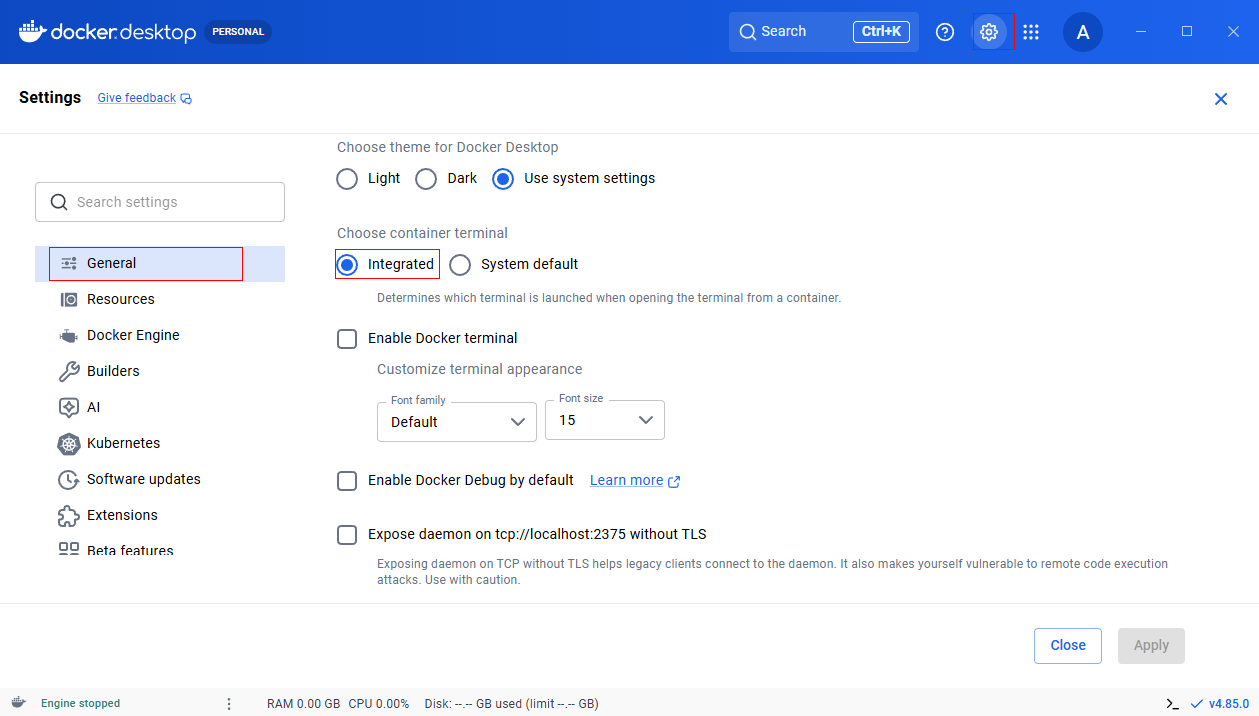Click the Engine stopped status text

pyautogui.click(x=81, y=704)
